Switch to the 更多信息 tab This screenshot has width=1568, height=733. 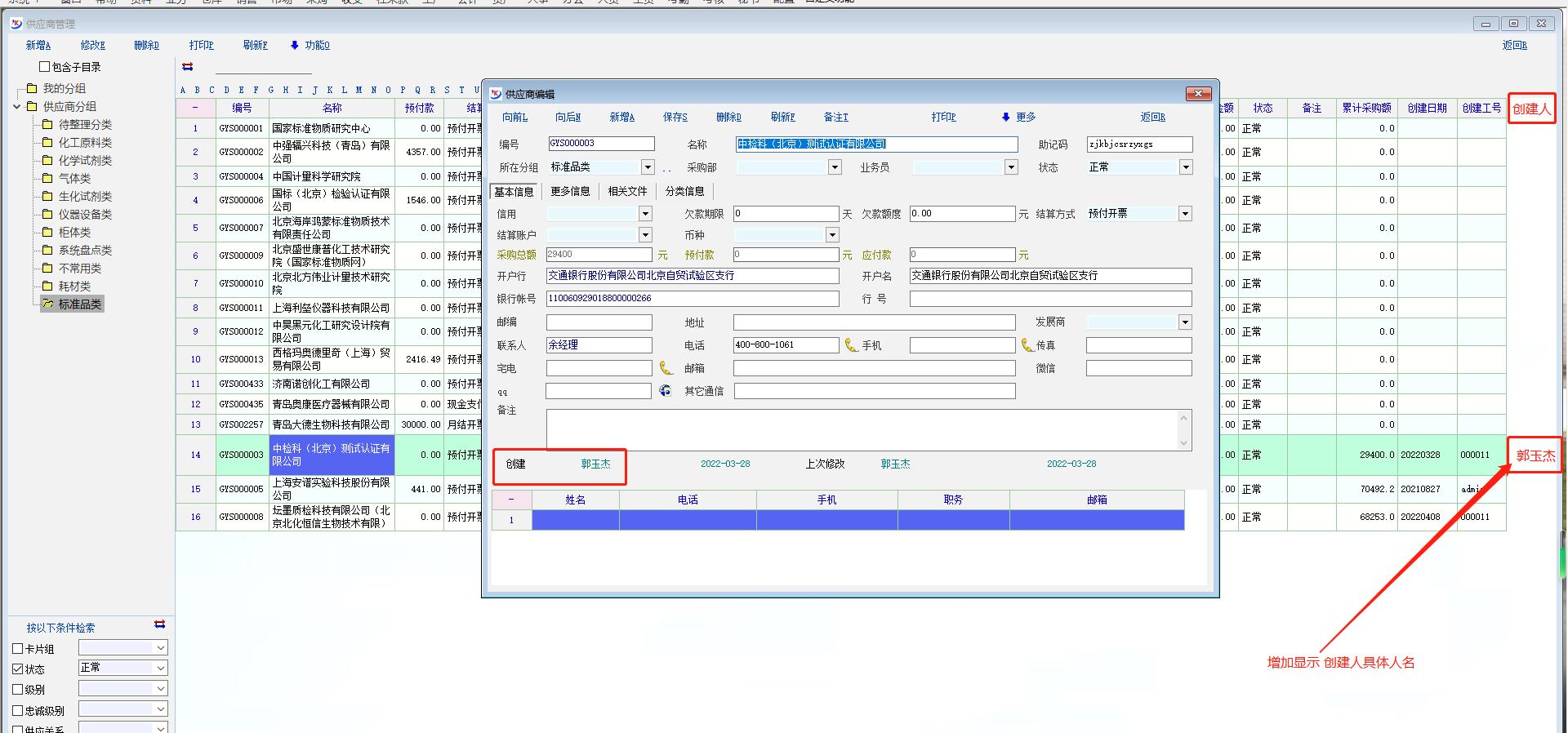[x=570, y=192]
